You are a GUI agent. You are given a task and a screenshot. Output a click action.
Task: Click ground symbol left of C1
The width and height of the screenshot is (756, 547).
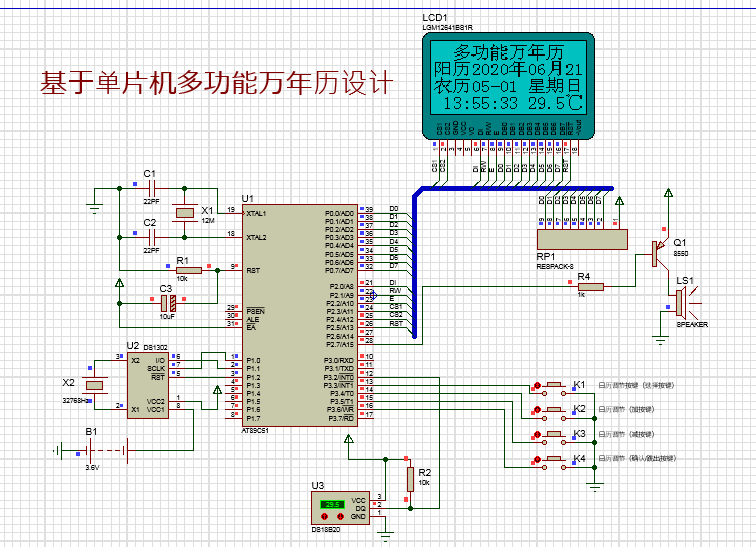[x=94, y=208]
